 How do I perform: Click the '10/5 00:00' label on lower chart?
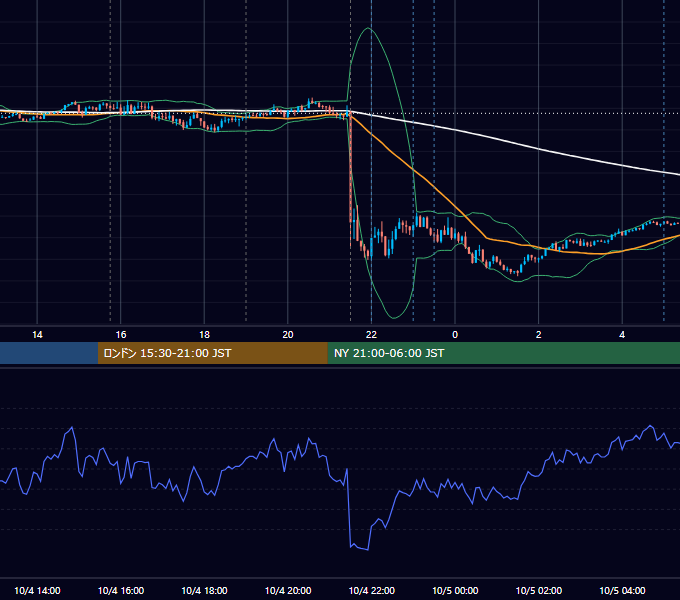[455, 590]
